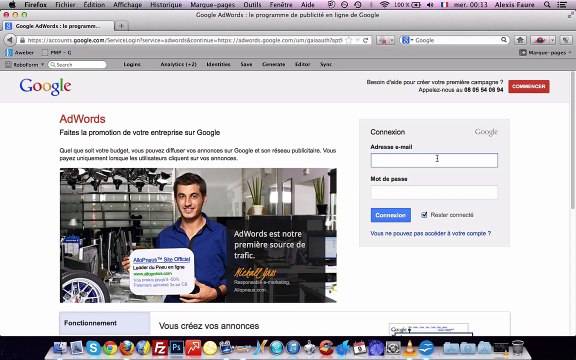Image resolution: width=576 pixels, height=360 pixels.
Task: Open the Aide menu
Action: (x=307, y=5)
